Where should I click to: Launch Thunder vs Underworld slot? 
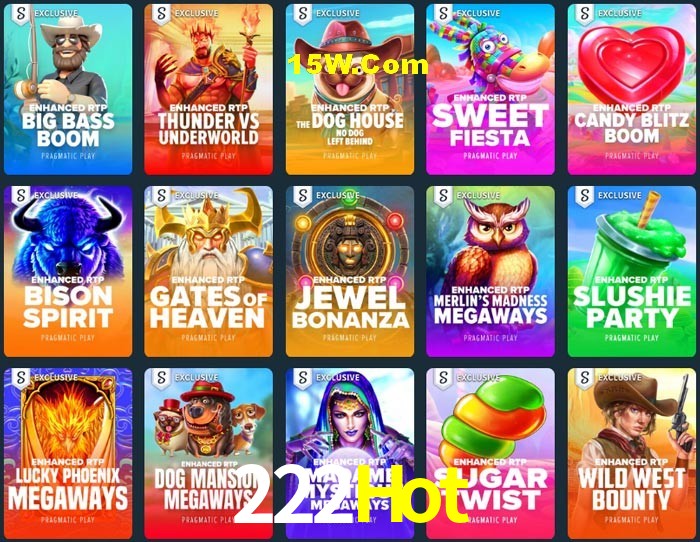coord(208,89)
